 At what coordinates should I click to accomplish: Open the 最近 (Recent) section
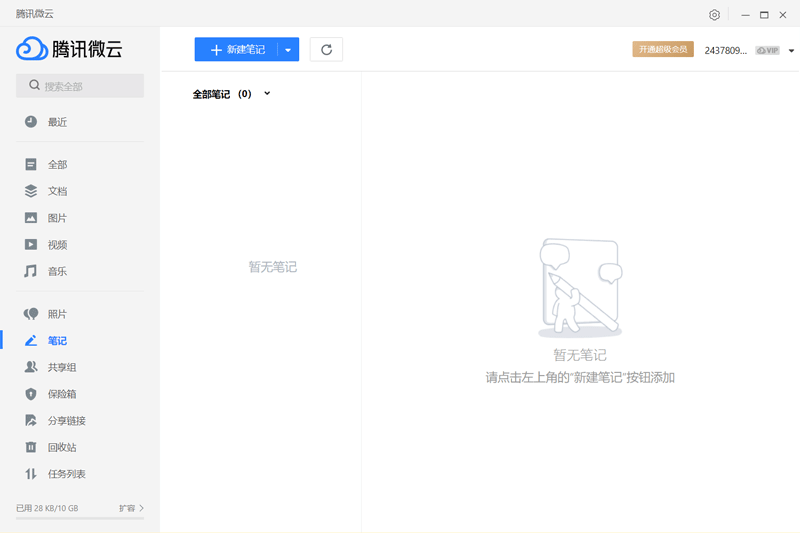[57, 122]
